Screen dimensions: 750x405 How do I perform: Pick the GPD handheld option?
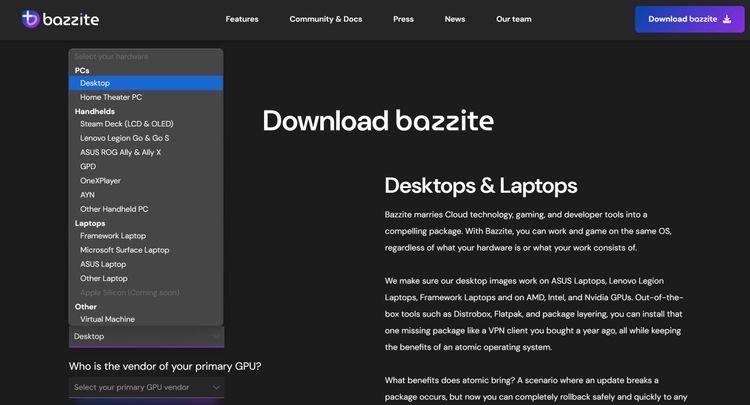pos(146,166)
